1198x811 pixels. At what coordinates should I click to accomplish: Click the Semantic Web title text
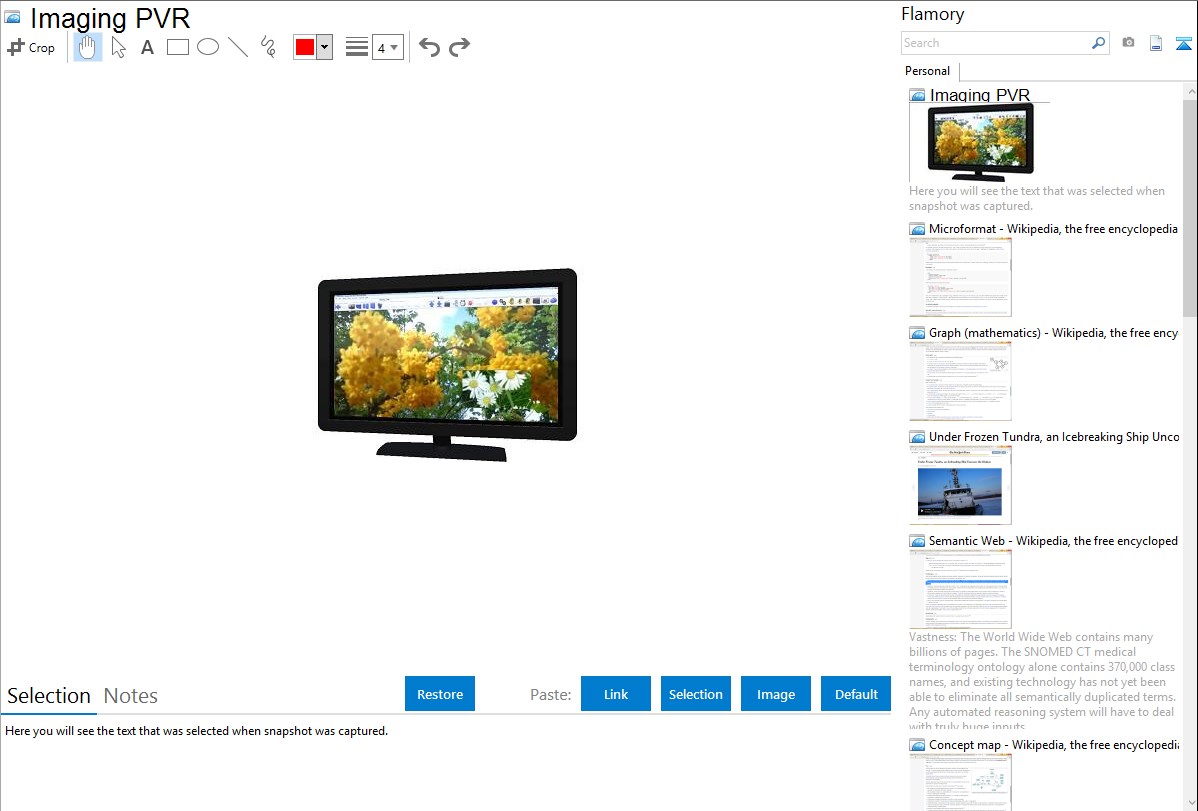1053,541
